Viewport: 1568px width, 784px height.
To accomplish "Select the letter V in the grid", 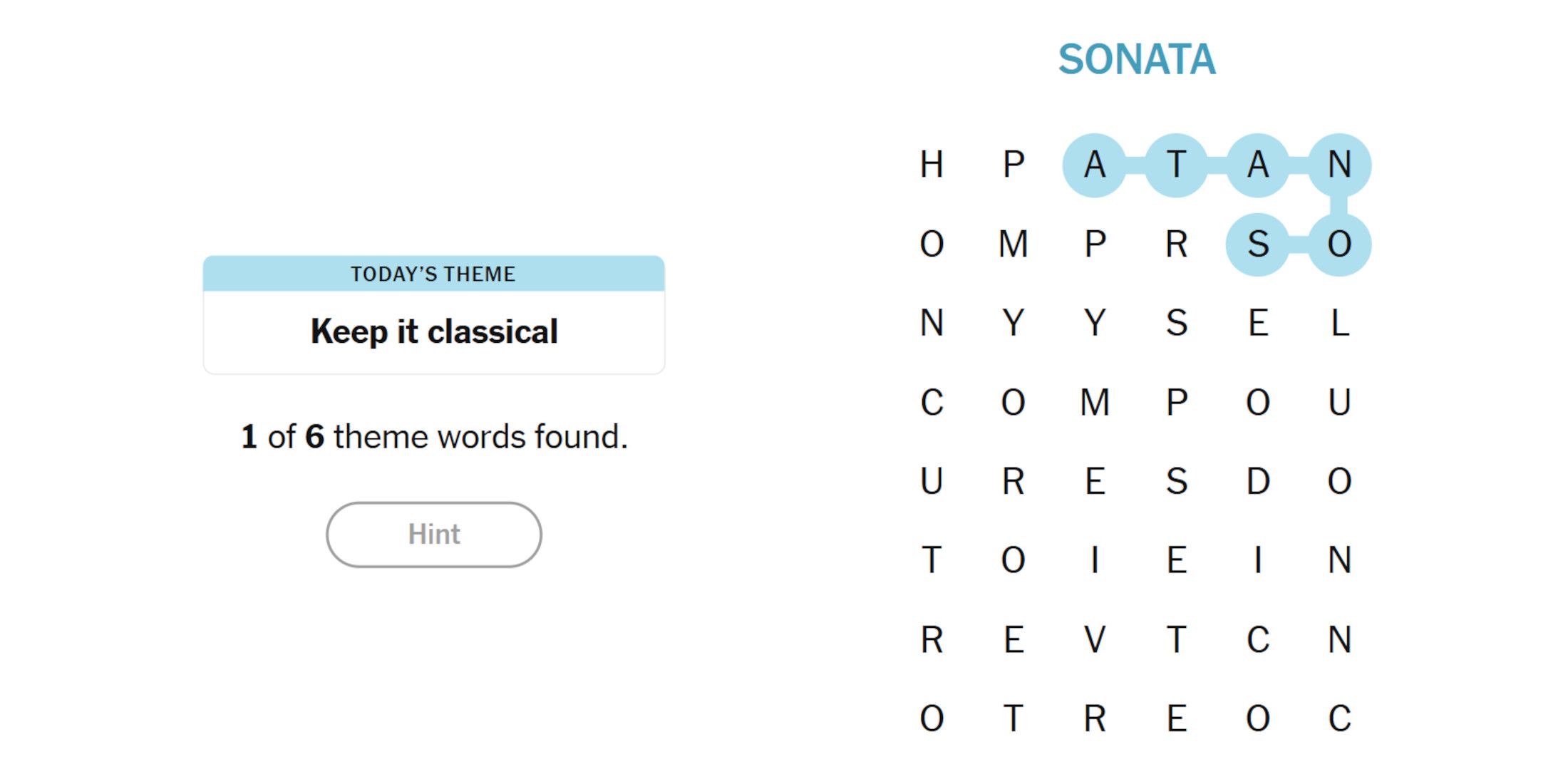I will [x=1095, y=639].
